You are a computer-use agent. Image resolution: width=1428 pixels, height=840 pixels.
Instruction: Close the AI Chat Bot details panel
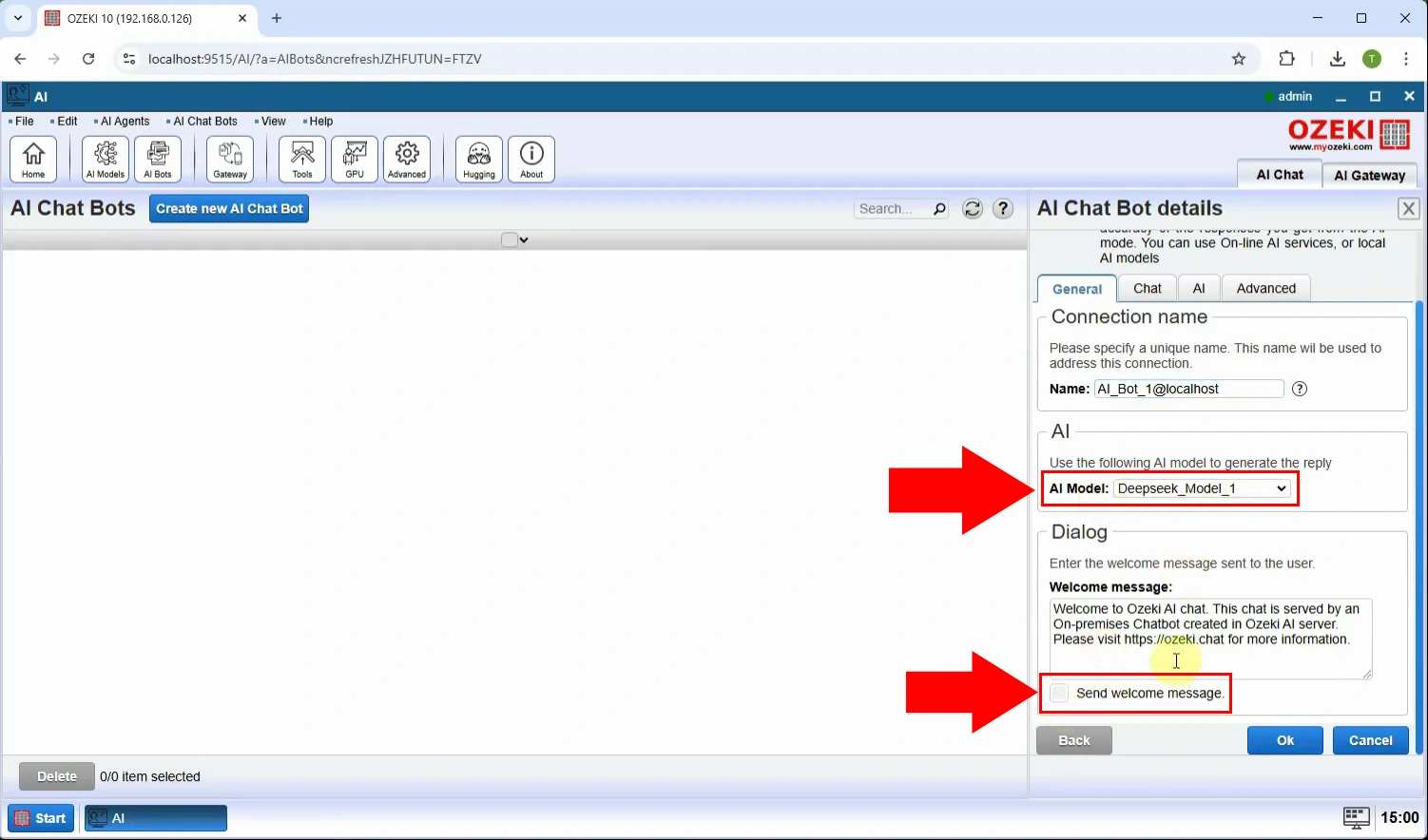tap(1409, 209)
